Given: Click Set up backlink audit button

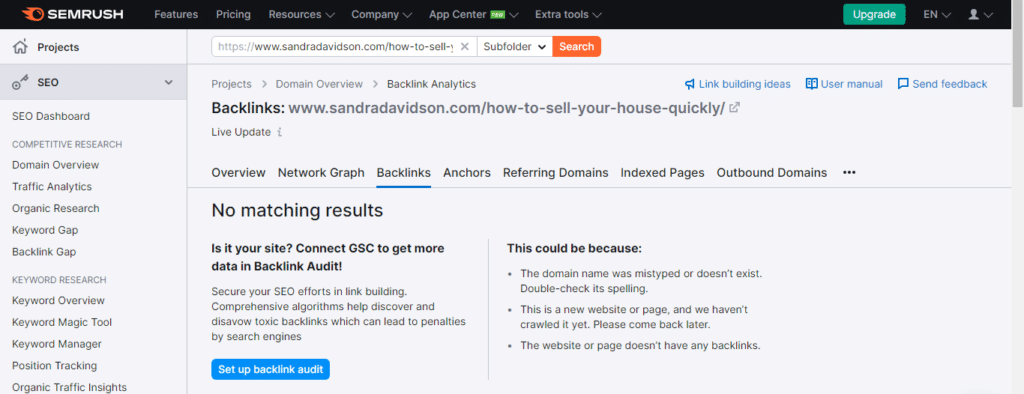Looking at the screenshot, I should coord(270,369).
